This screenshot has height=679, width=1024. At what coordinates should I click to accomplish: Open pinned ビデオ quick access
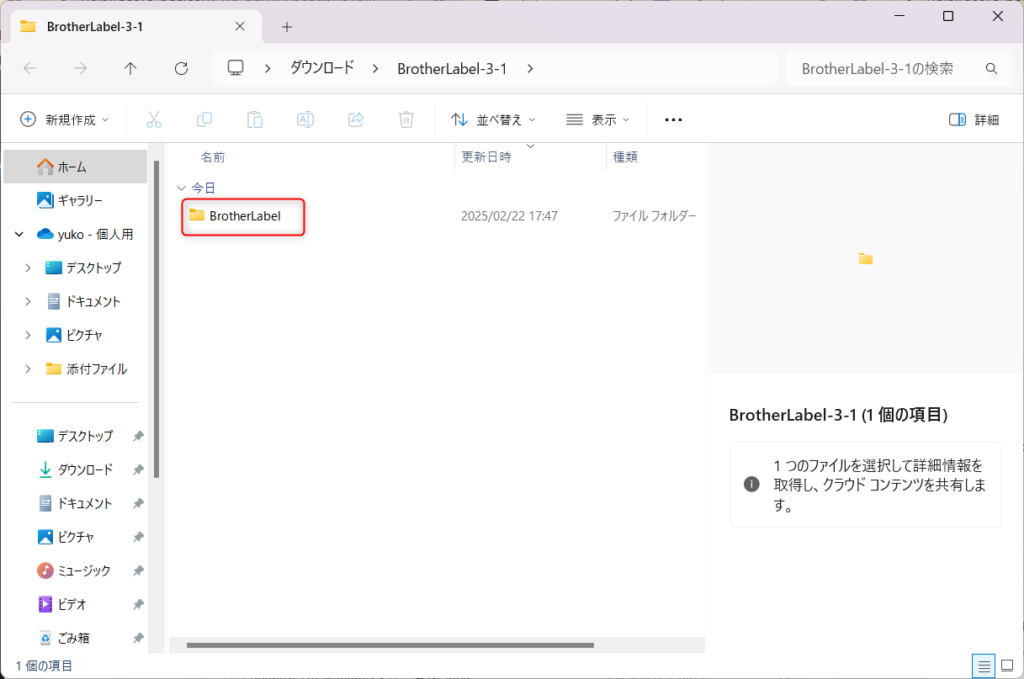[x=62, y=605]
